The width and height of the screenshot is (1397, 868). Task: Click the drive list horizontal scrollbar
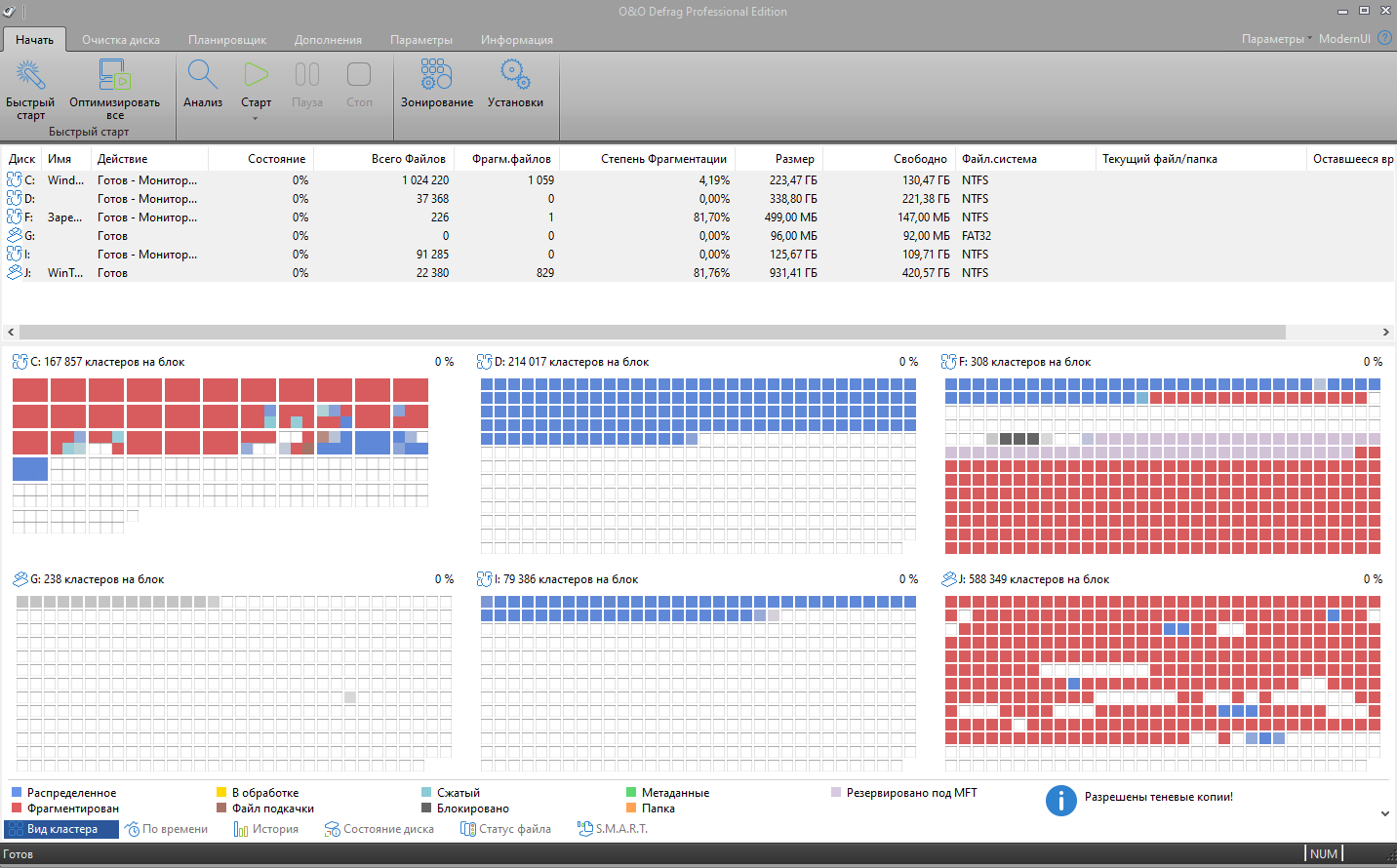[652, 332]
